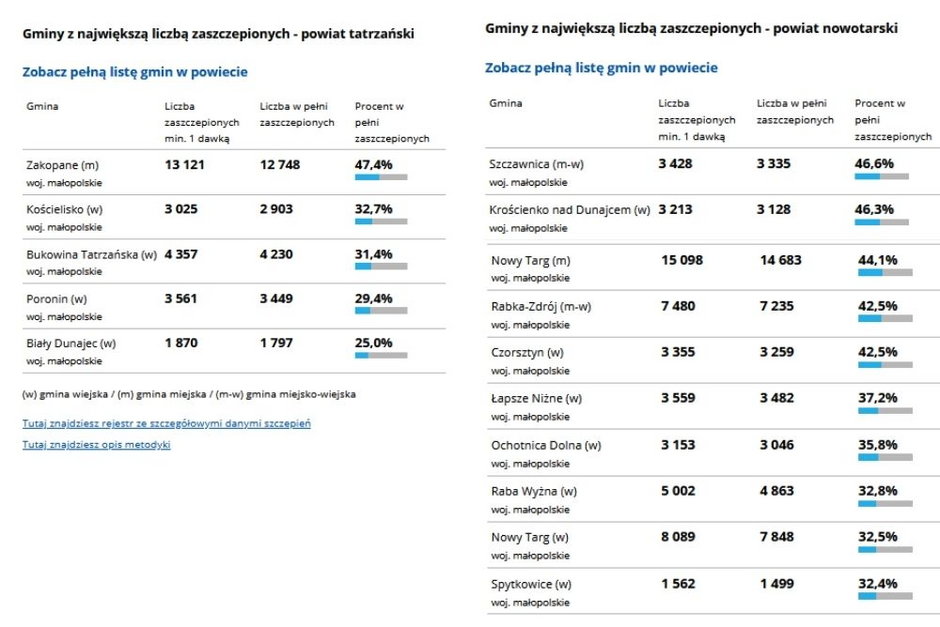
Task: Click the Biały Dunajec 25,0% progress bar
Action: [381, 355]
